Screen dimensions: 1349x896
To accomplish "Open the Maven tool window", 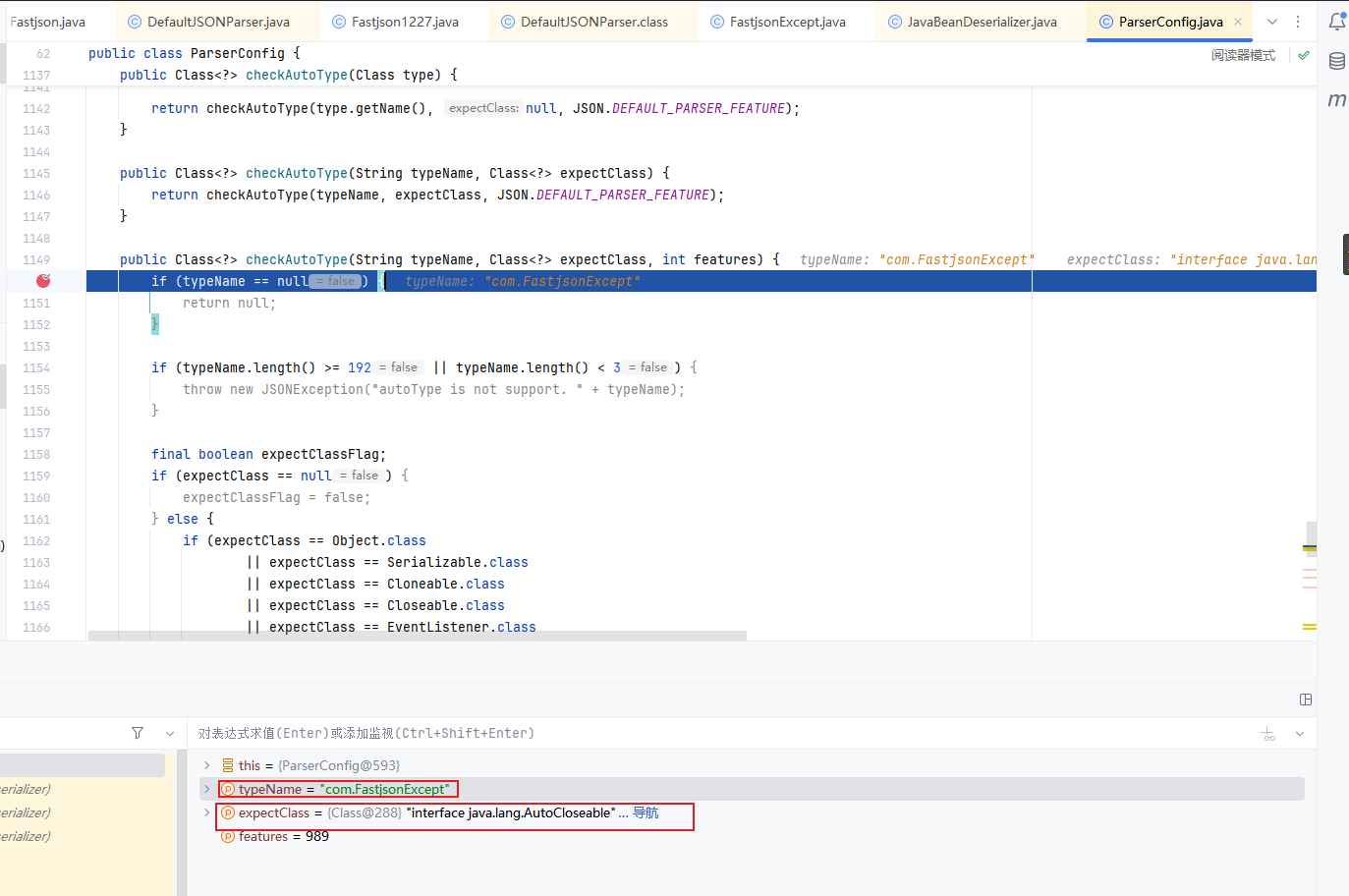I will [x=1336, y=99].
